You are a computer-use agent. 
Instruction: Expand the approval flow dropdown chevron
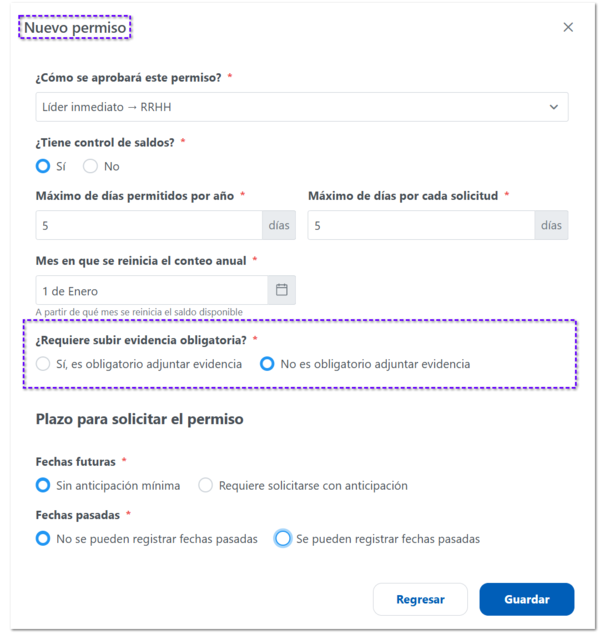point(554,107)
